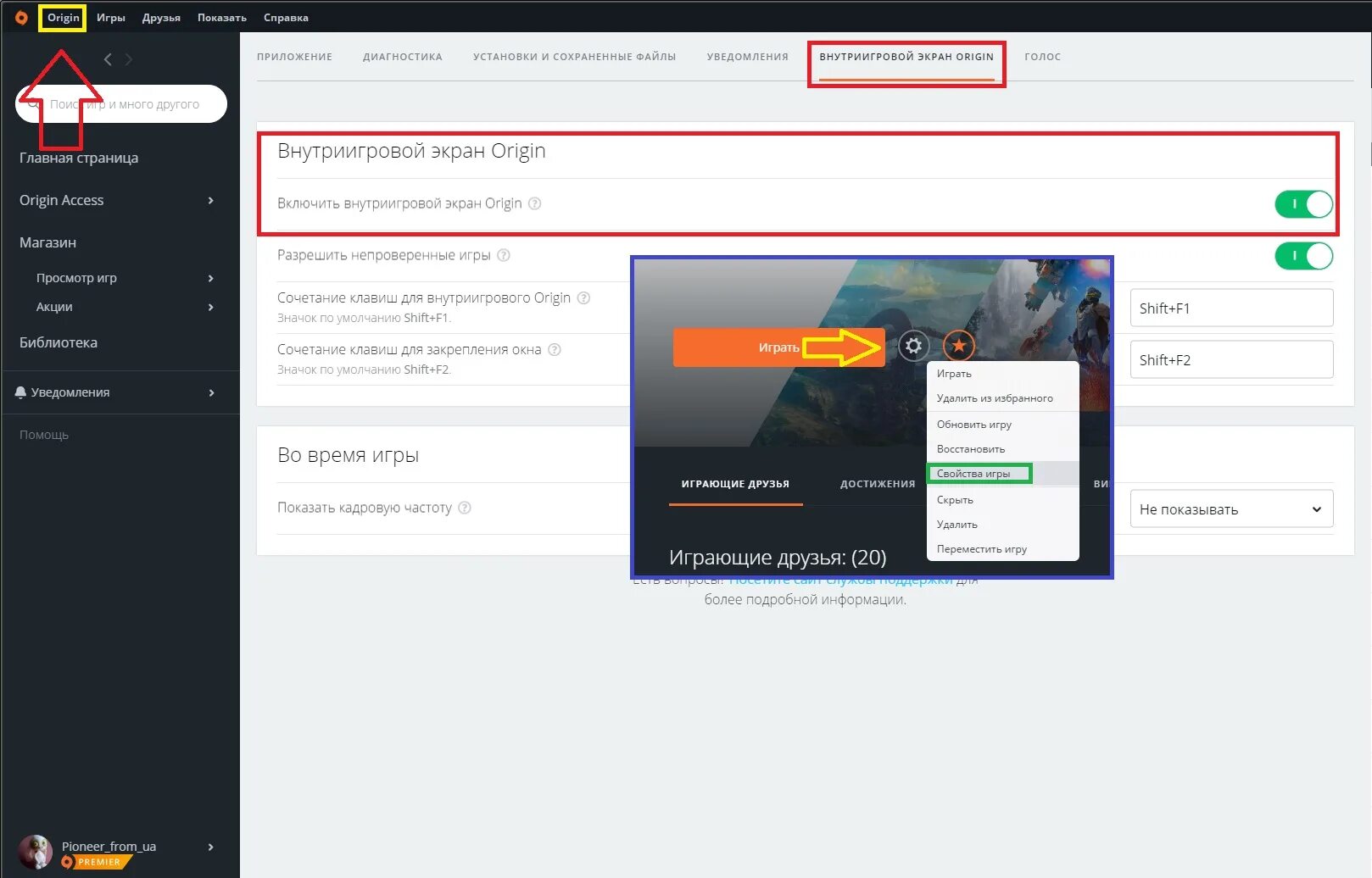Click the orange Играть button

(779, 347)
